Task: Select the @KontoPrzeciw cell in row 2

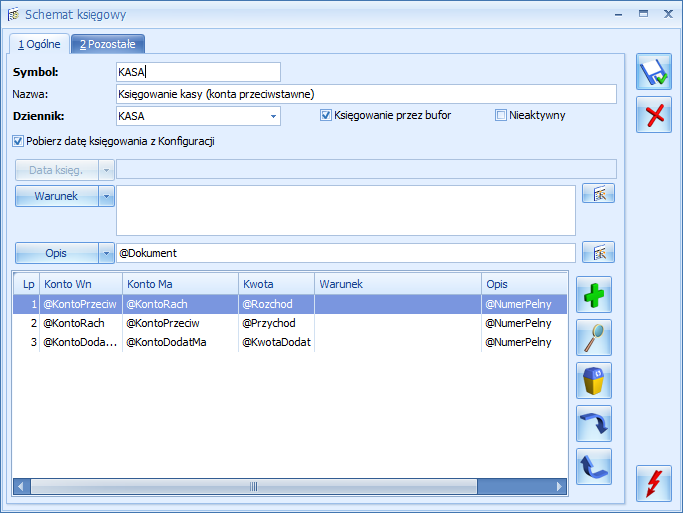Action: [x=180, y=323]
